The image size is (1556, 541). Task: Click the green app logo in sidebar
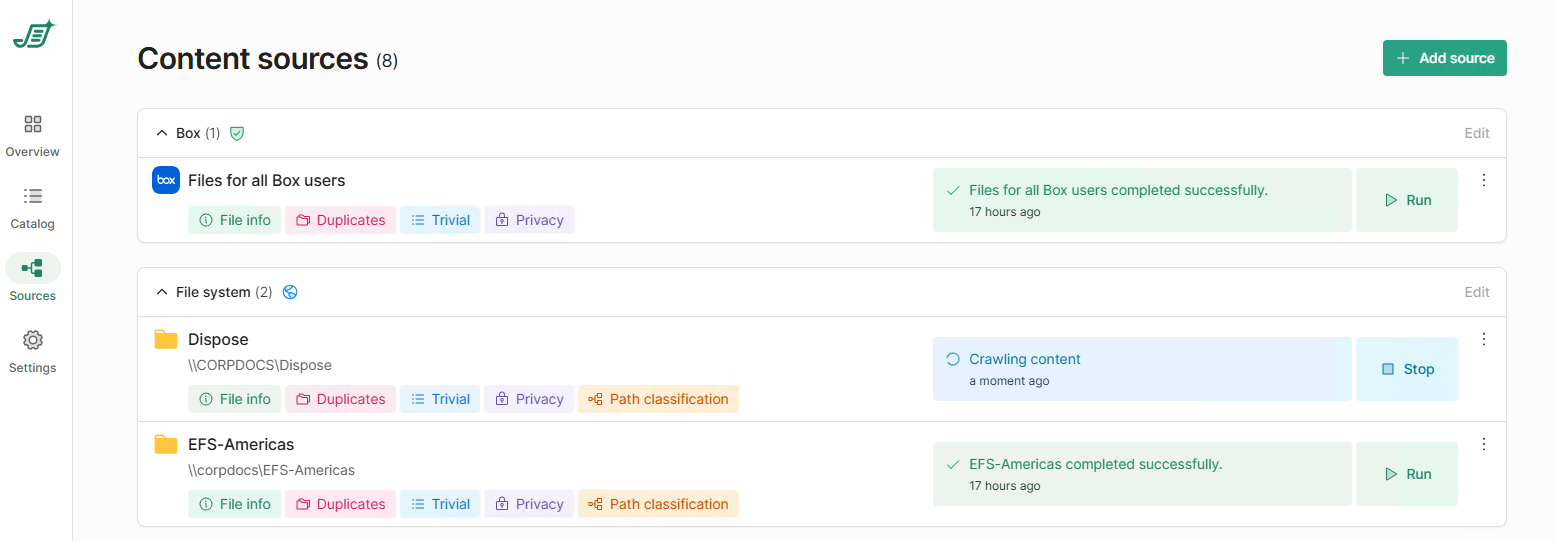tap(34, 35)
